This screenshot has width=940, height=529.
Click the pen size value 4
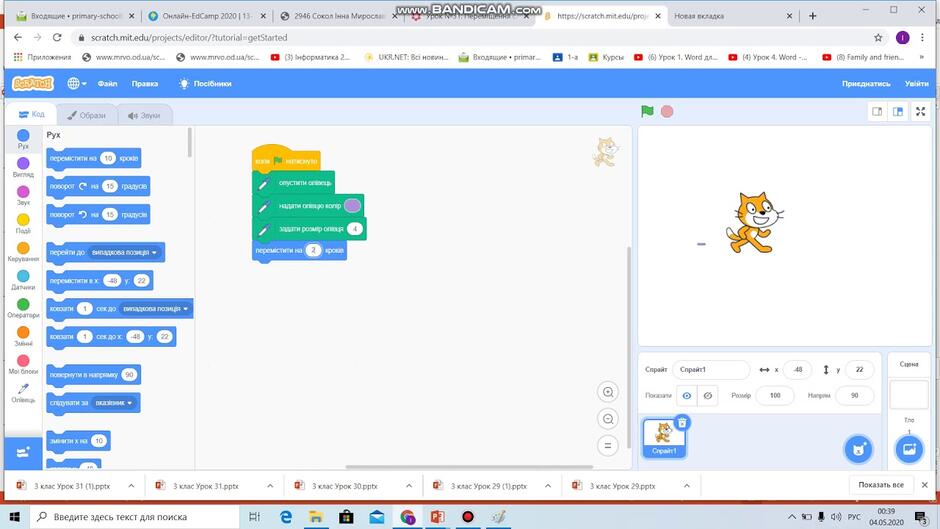click(355, 229)
